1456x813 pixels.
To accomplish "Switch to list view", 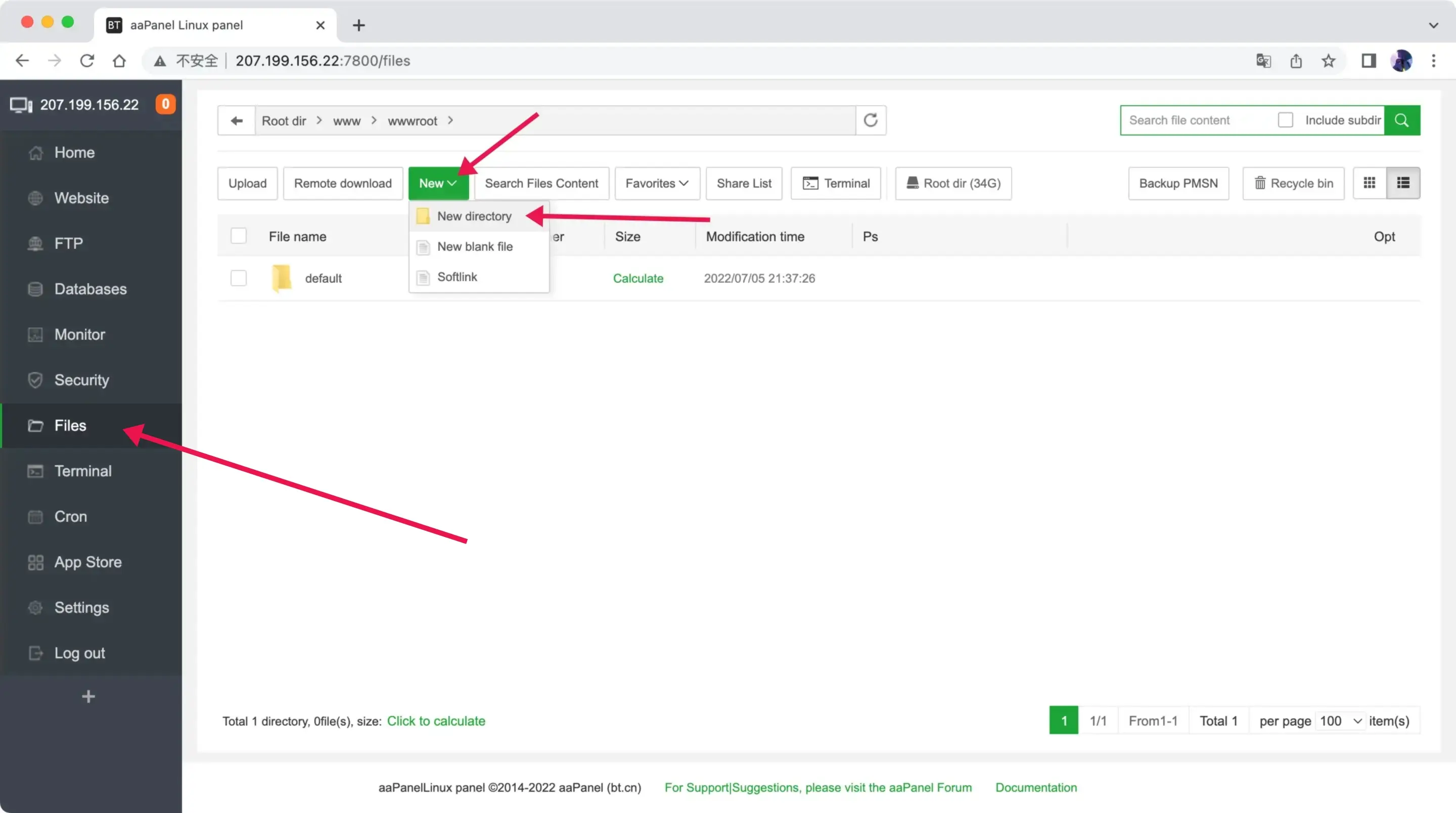I will 1403,183.
